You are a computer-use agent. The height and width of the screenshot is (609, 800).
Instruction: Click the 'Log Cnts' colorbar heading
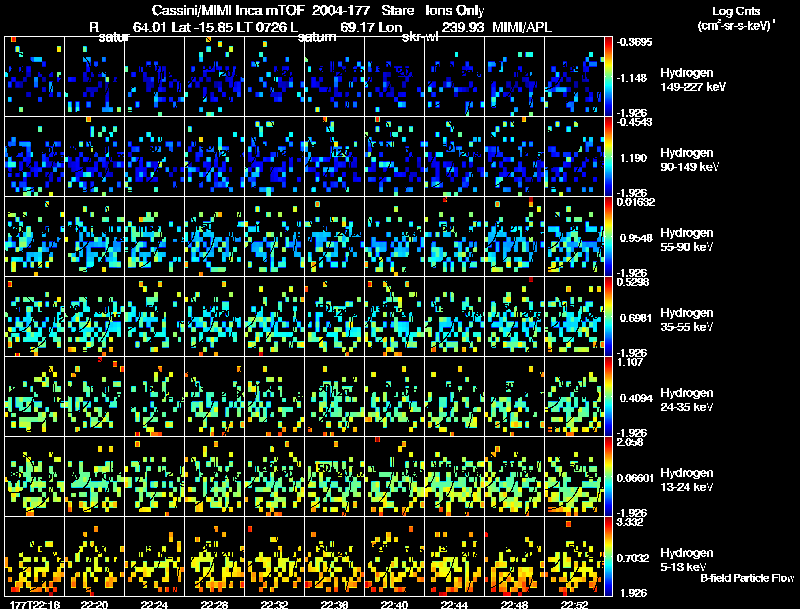tap(736, 11)
